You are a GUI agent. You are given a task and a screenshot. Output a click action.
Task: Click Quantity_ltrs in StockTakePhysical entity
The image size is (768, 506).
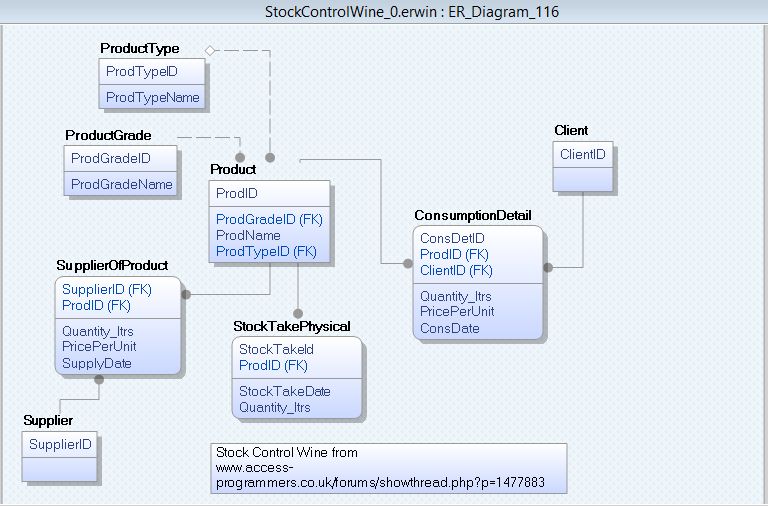pos(275,408)
